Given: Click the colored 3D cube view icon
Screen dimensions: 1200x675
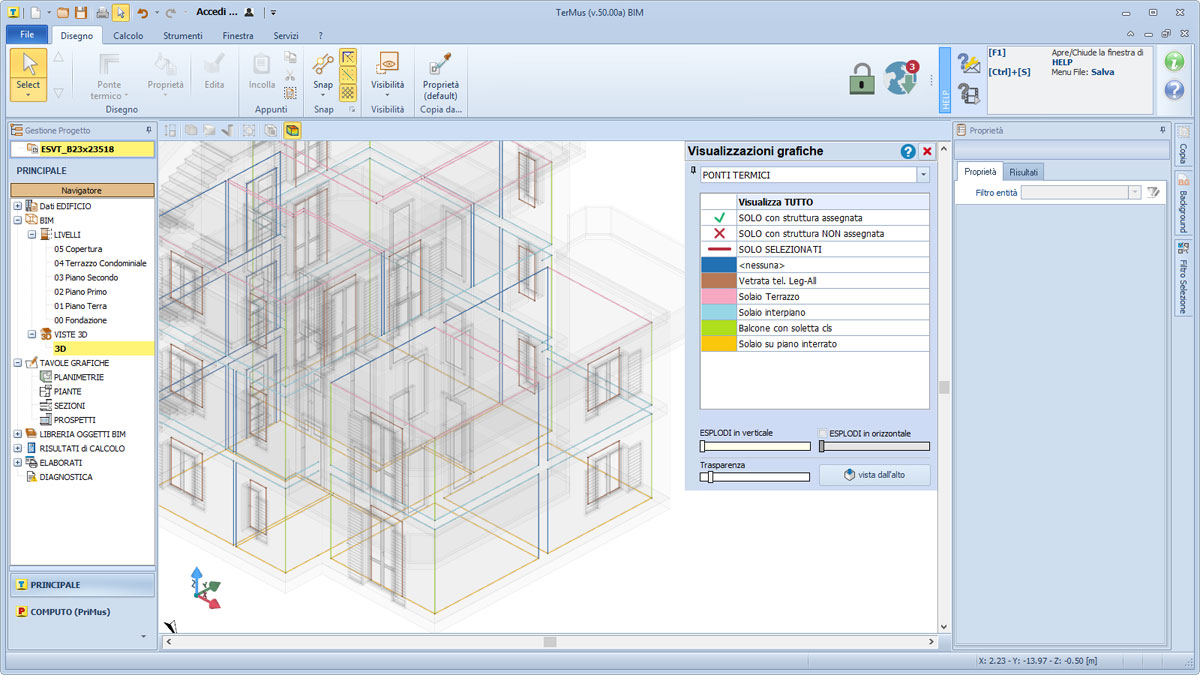Looking at the screenshot, I should (x=292, y=130).
